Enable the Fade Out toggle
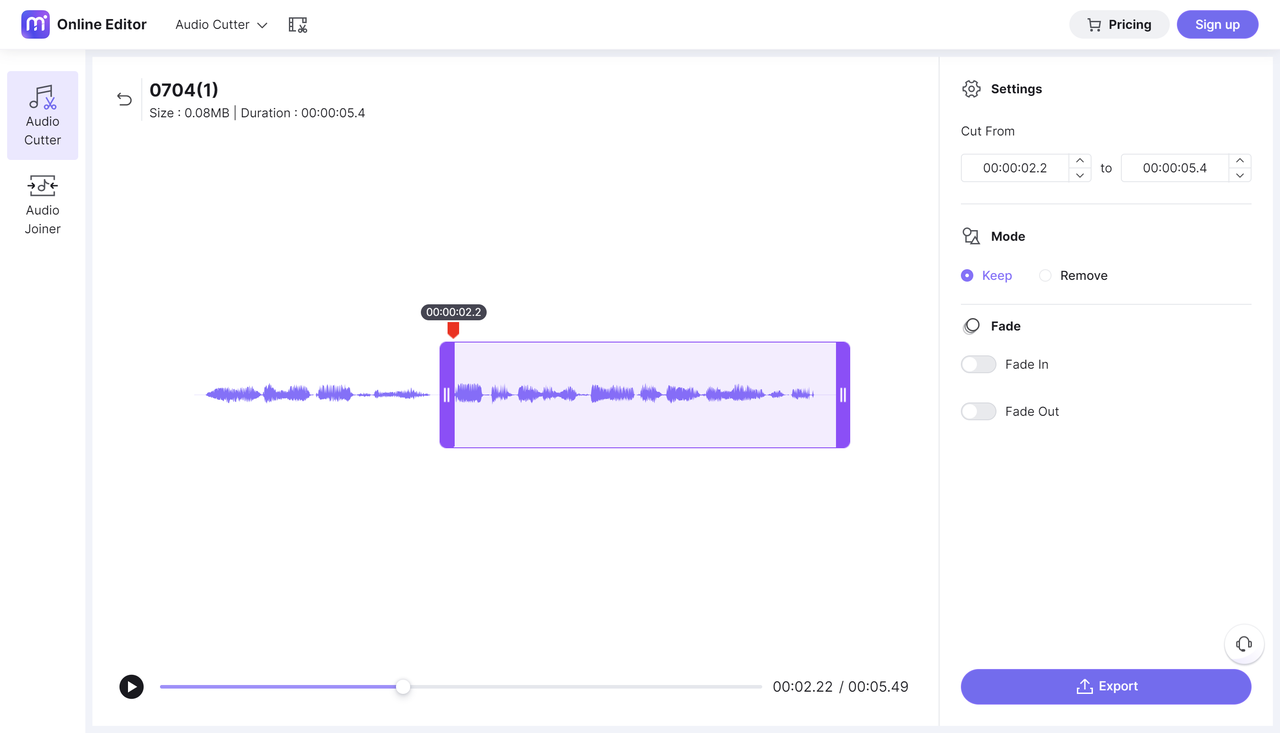Screen dimensions: 1280x733 tap(978, 411)
